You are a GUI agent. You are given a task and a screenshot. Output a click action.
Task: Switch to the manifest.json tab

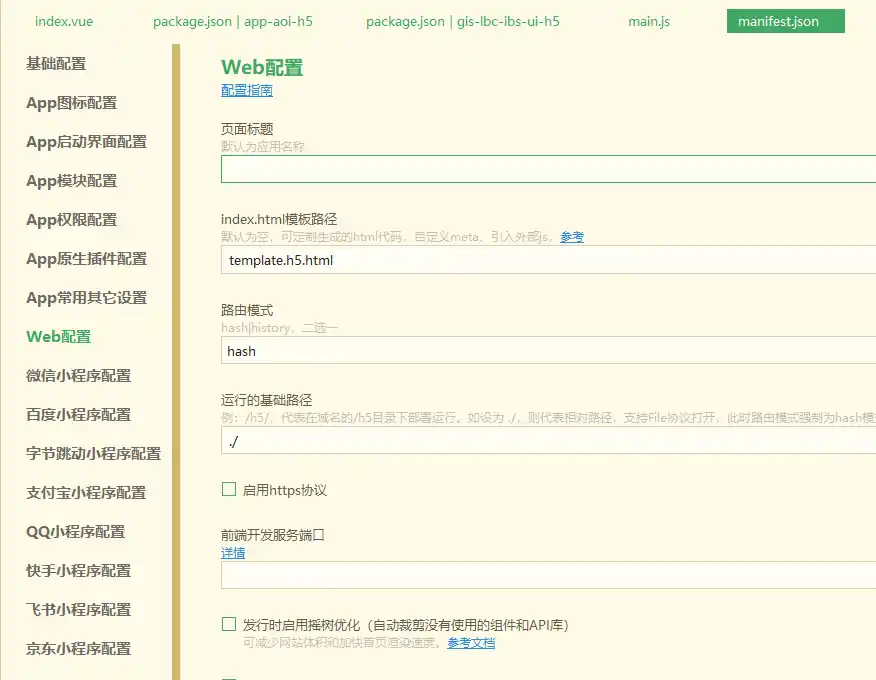(785, 20)
